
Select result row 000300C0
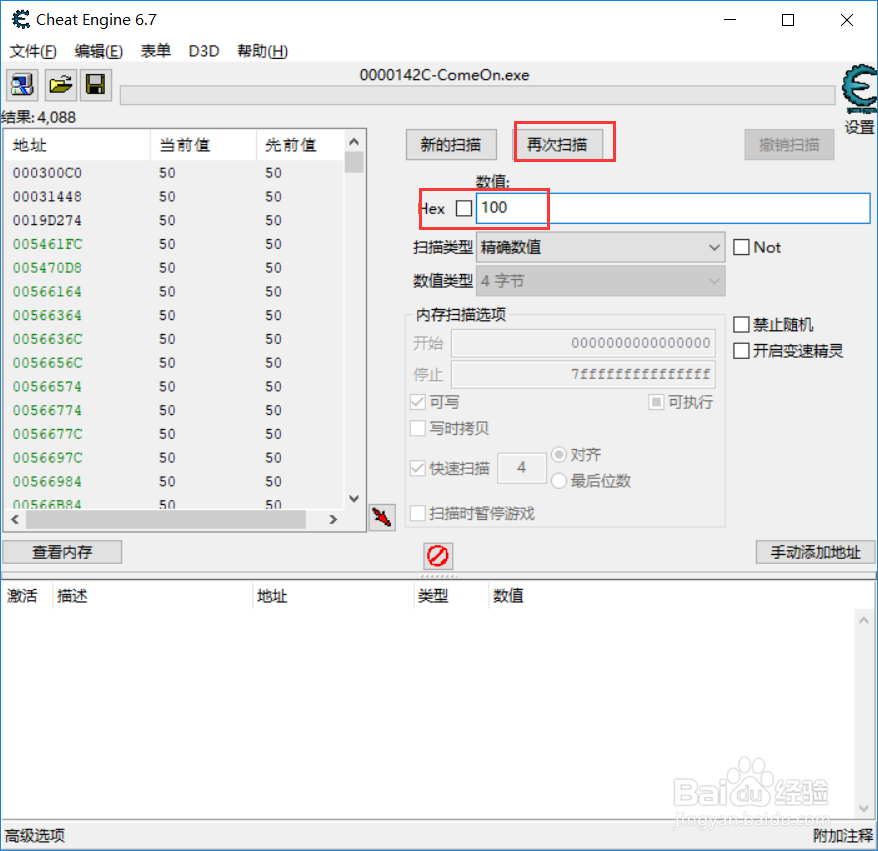174,173
